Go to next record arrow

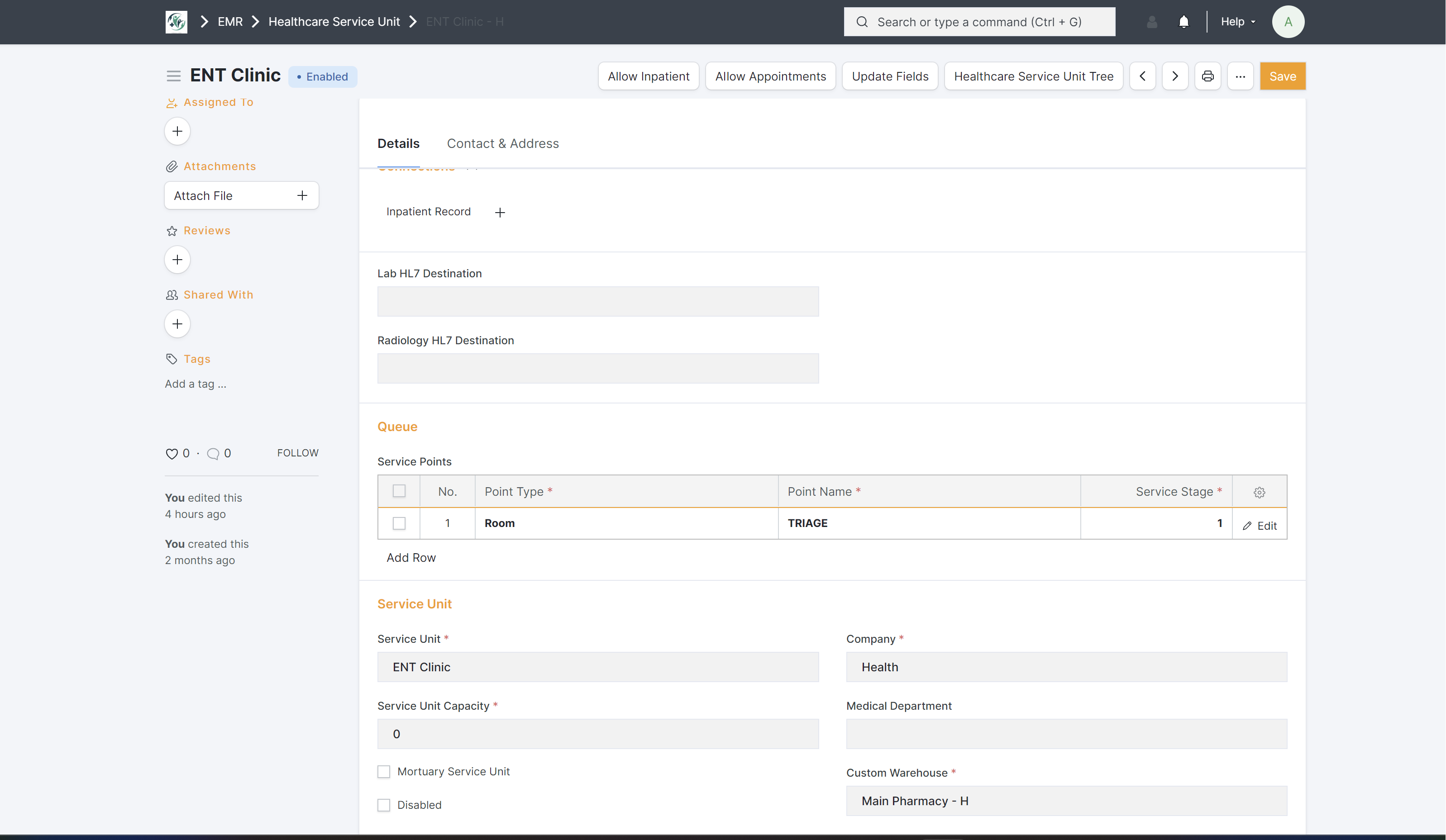[1175, 76]
